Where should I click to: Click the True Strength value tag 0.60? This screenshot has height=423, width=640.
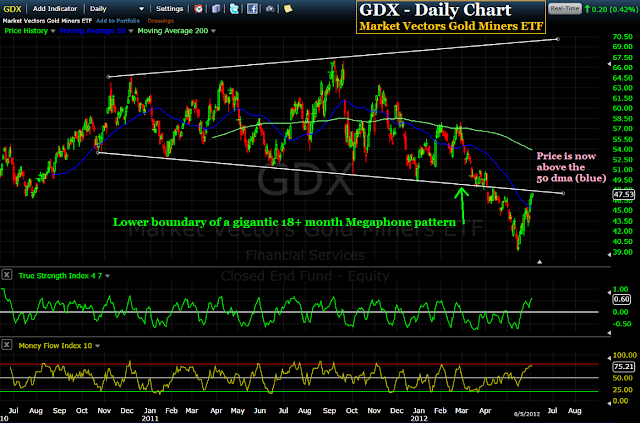pyautogui.click(x=622, y=299)
